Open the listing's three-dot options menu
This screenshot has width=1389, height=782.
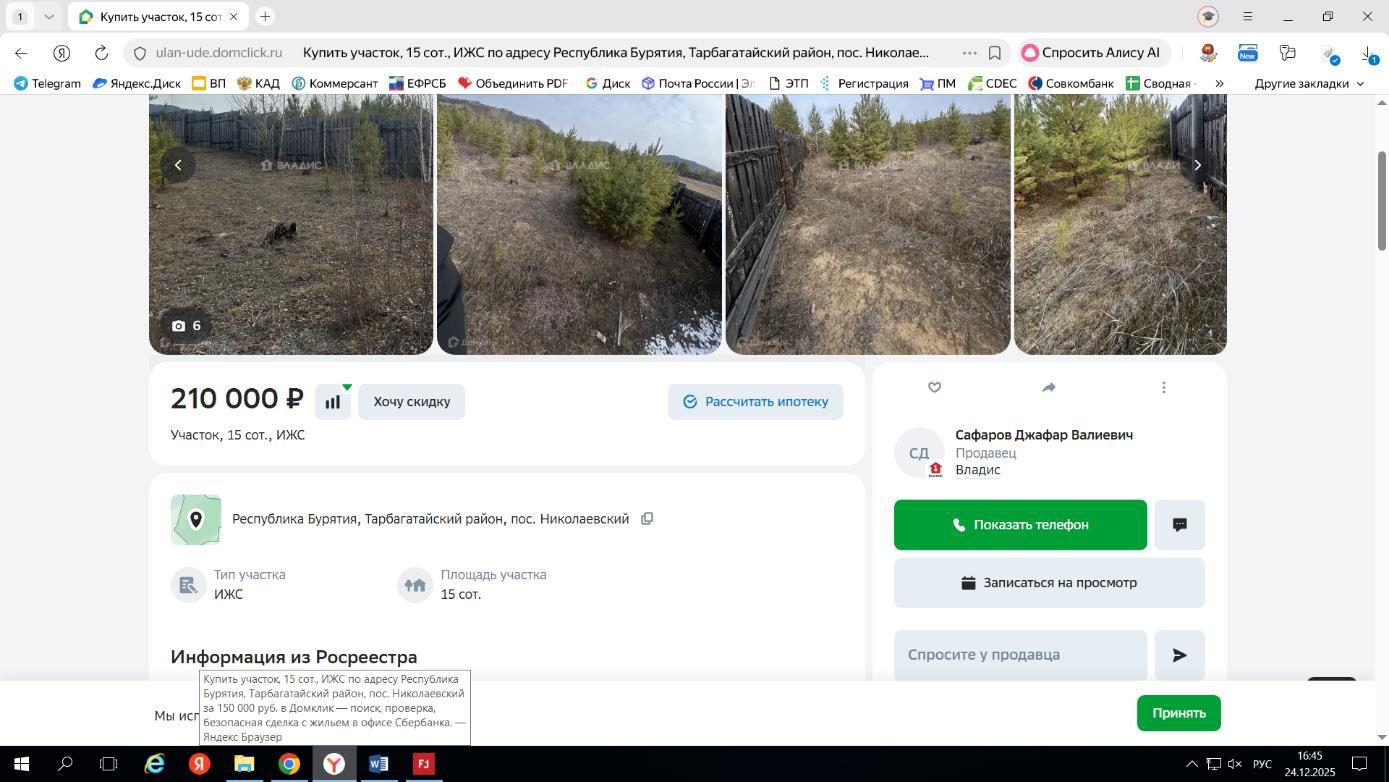coord(1163,387)
